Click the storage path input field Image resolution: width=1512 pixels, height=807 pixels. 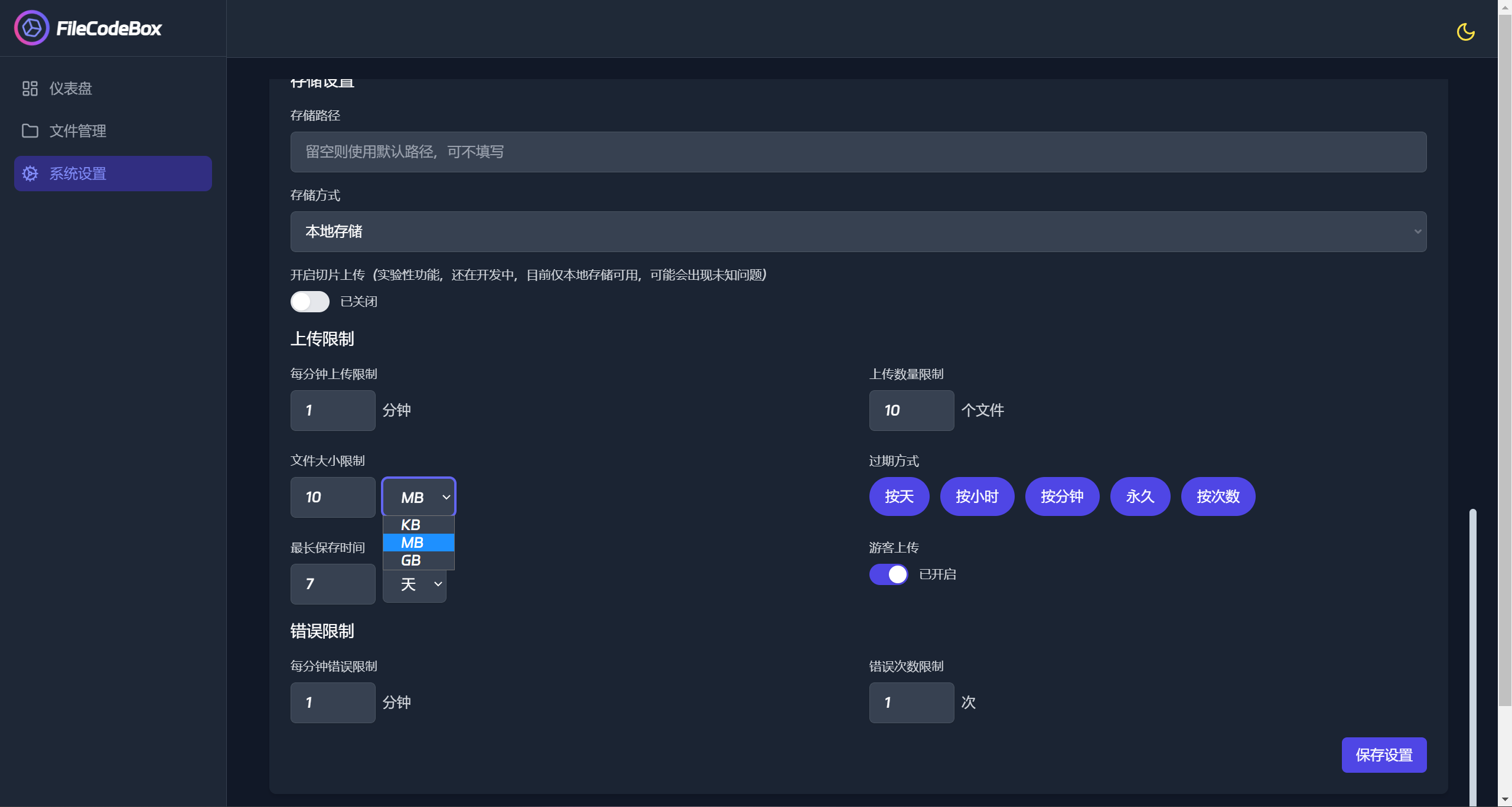pyautogui.click(x=858, y=152)
